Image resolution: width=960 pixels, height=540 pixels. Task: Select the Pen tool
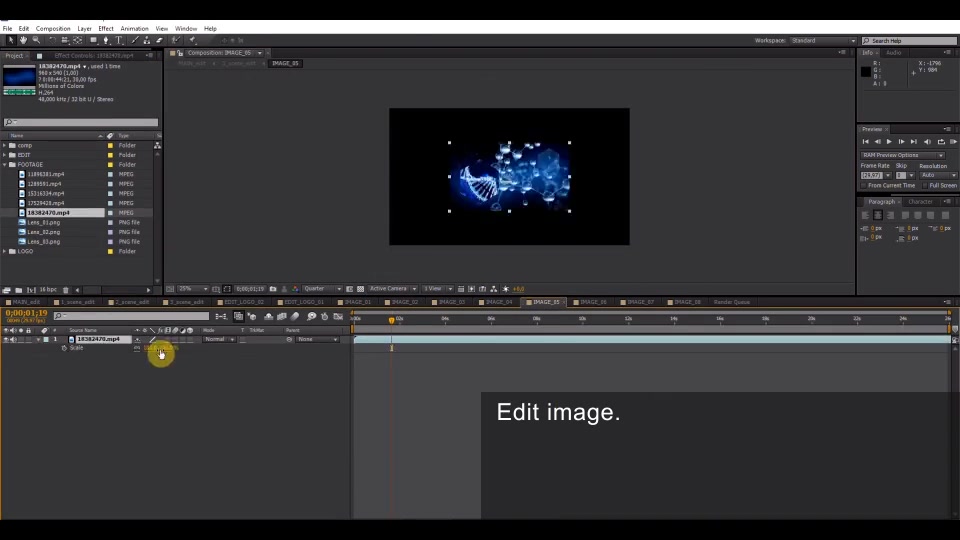pyautogui.click(x=106, y=40)
